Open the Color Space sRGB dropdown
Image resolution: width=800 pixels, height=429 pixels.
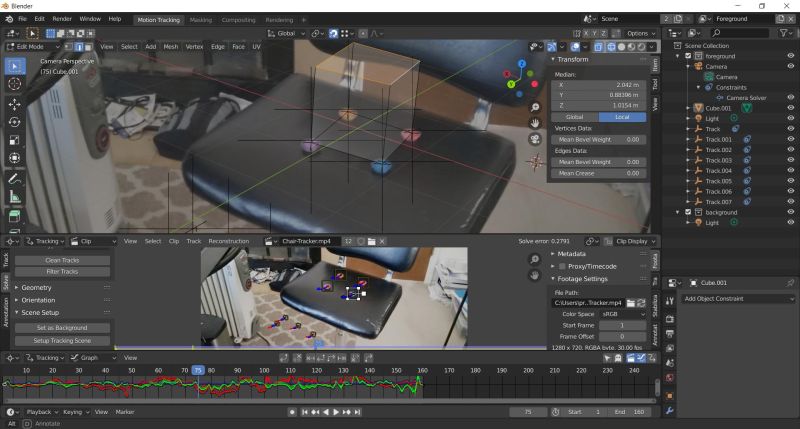tap(622, 315)
